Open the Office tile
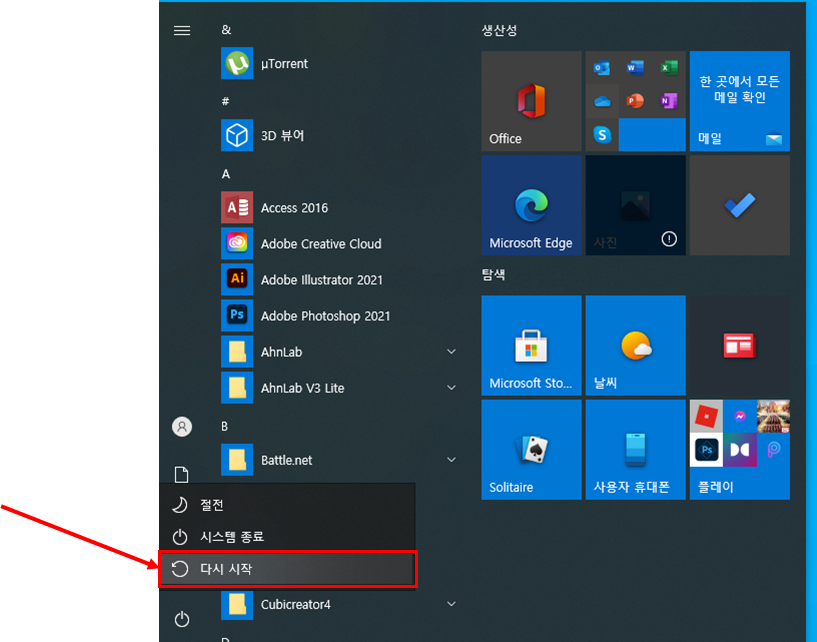The image size is (817, 642). pos(531,101)
